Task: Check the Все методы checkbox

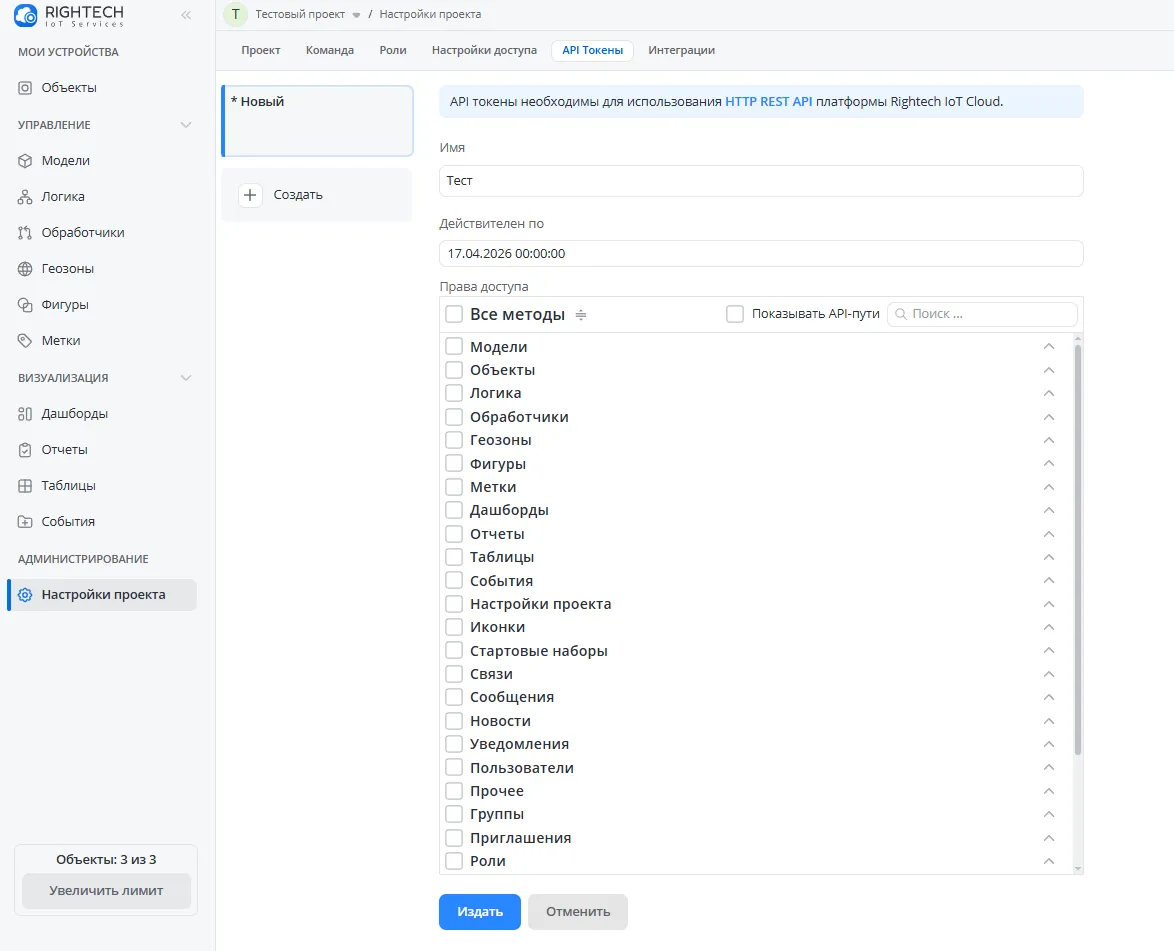Action: [454, 314]
